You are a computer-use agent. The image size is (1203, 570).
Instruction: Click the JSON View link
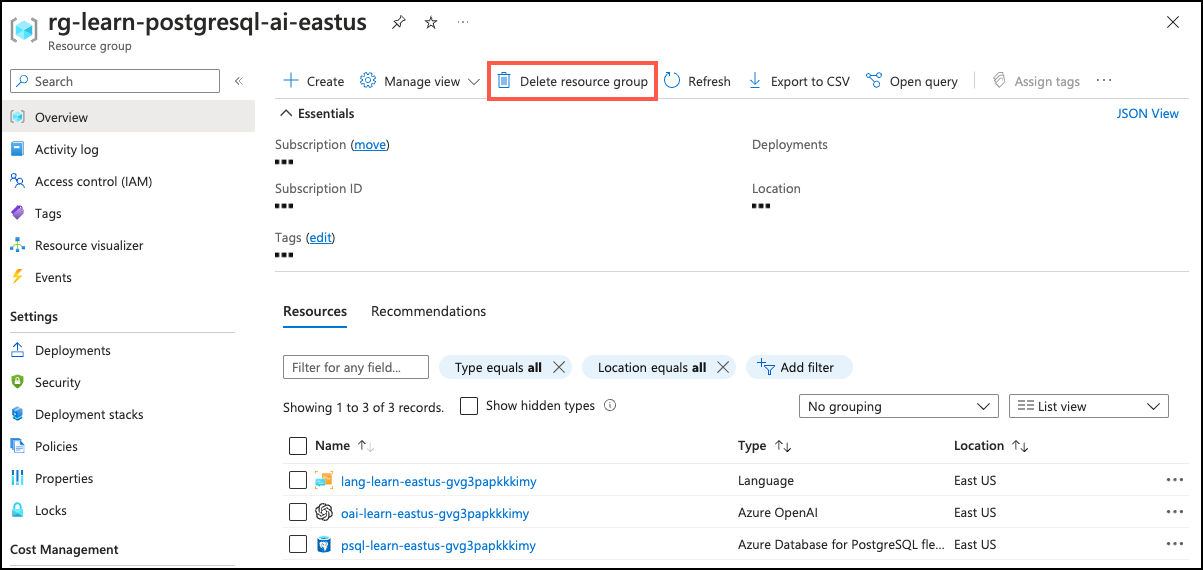click(1147, 113)
